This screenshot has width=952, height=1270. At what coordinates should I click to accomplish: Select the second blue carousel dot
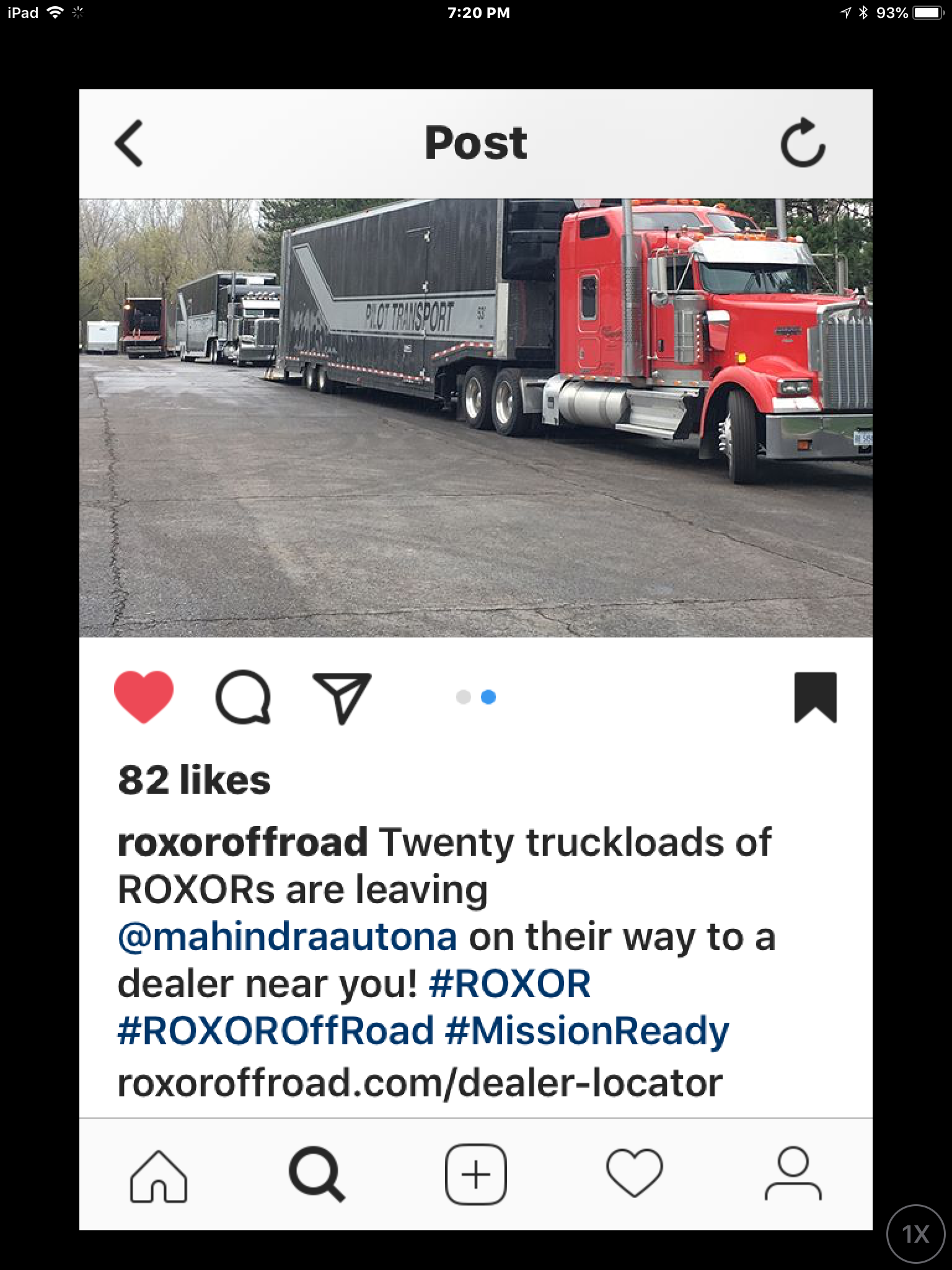488,697
